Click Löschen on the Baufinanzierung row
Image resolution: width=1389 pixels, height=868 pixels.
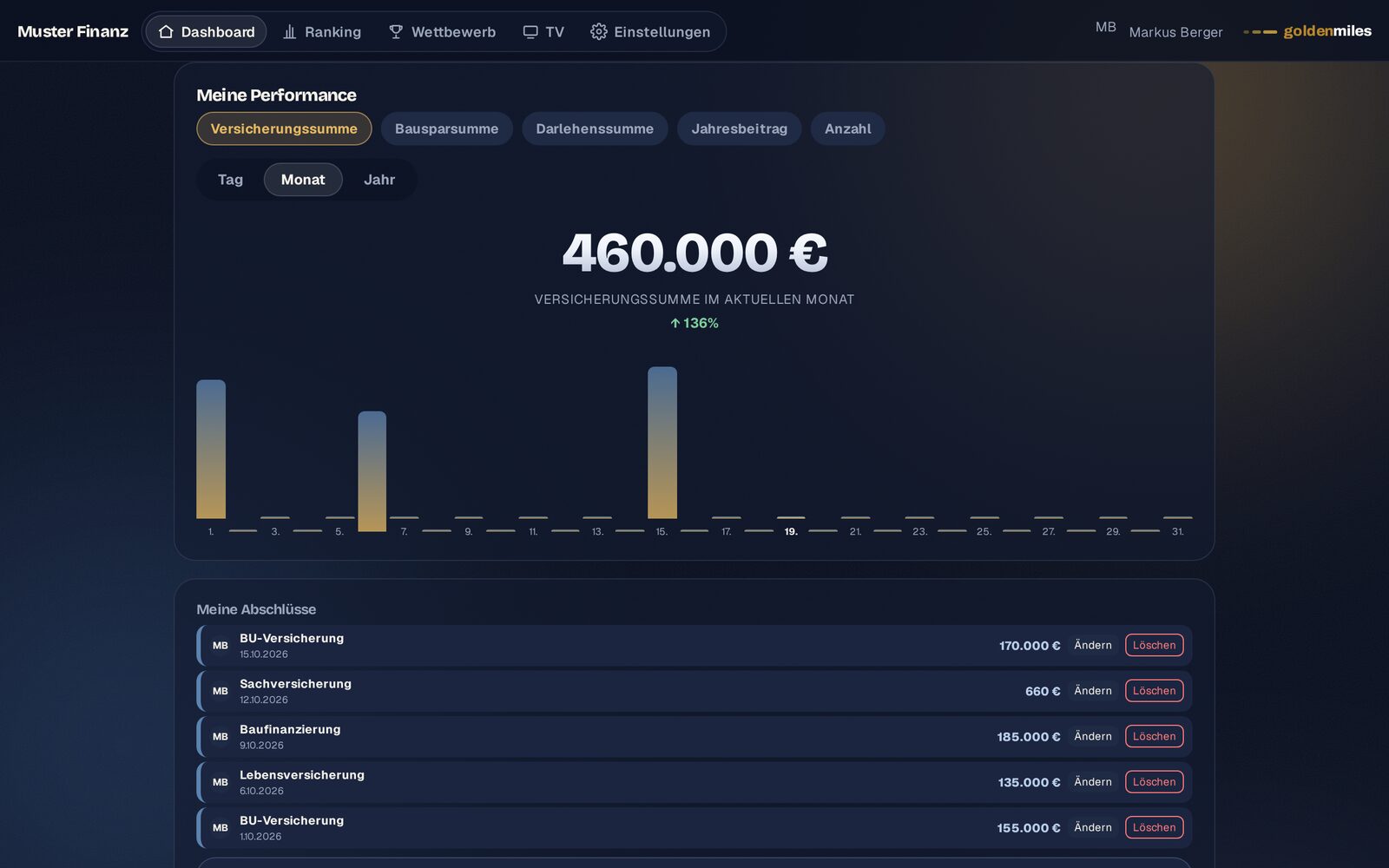(1155, 736)
